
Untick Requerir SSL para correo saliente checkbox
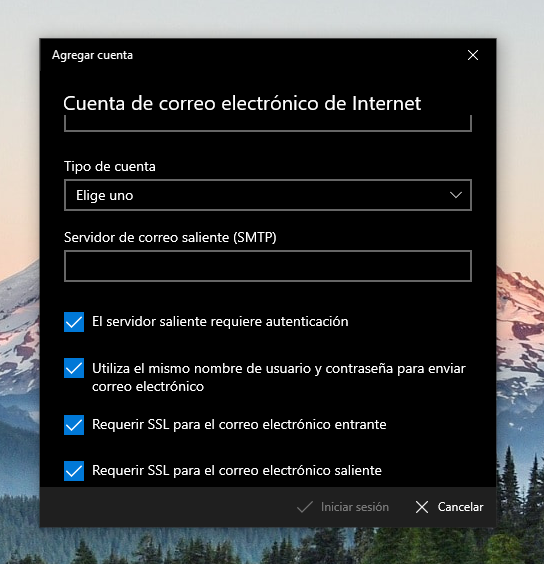[74, 471]
